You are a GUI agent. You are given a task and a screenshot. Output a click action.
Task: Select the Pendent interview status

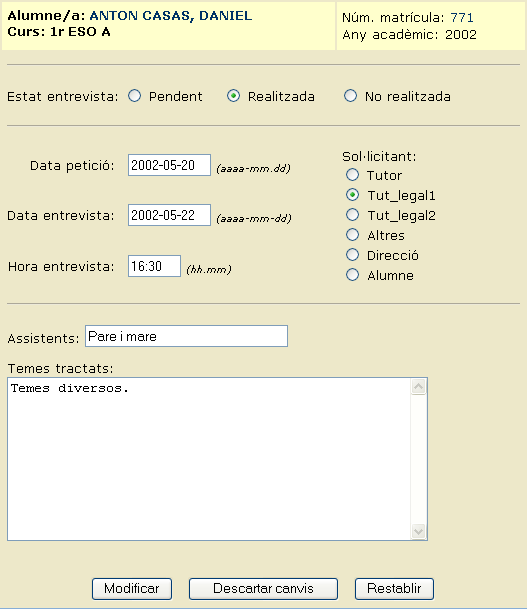tap(135, 96)
